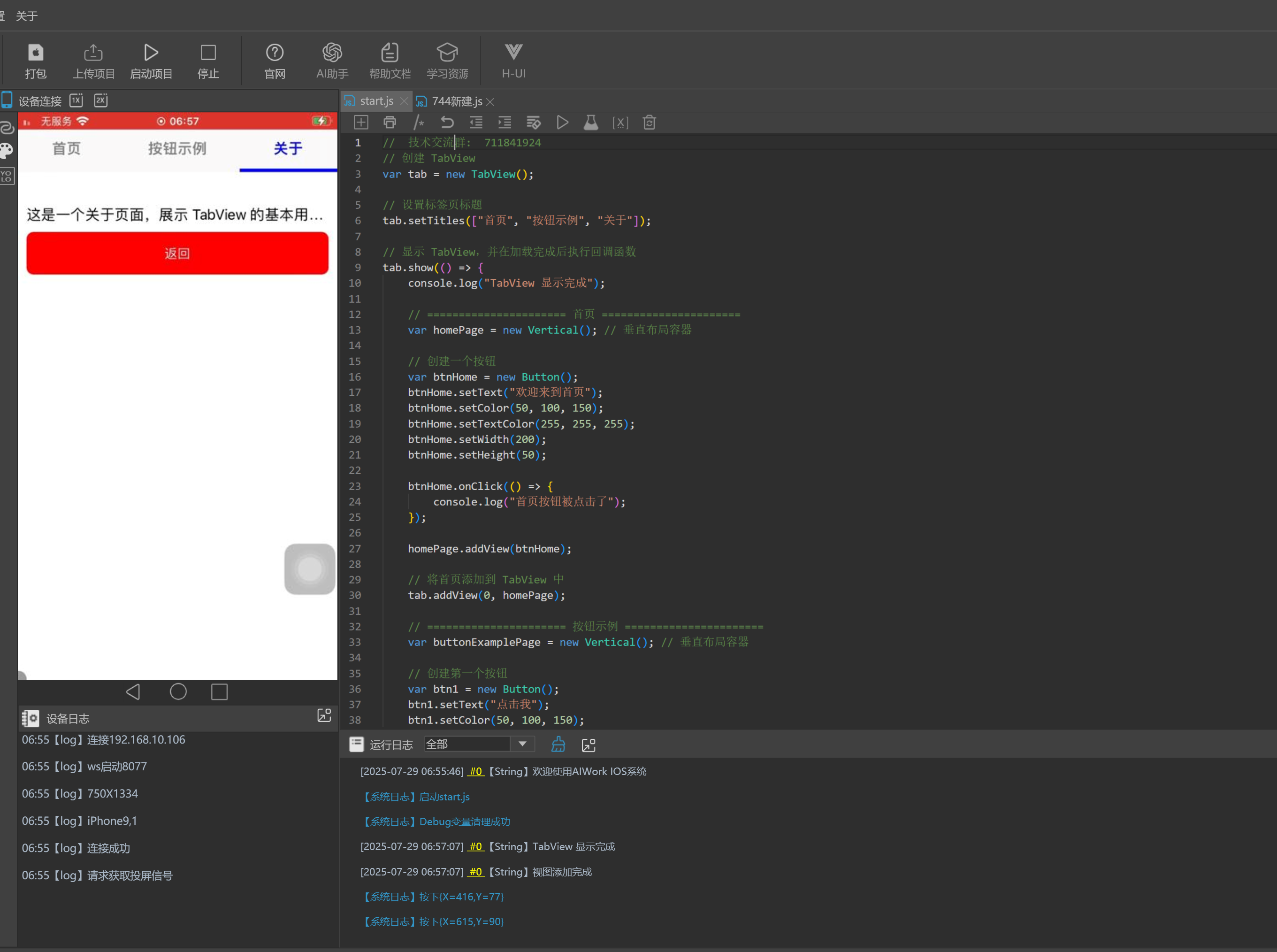Click the #0 link in 视图添加完成 log

click(476, 872)
